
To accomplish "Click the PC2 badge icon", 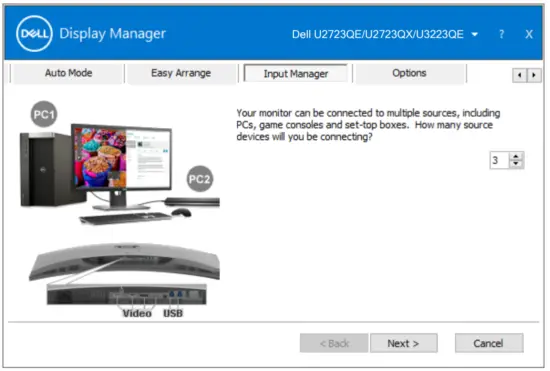I will [x=200, y=179].
